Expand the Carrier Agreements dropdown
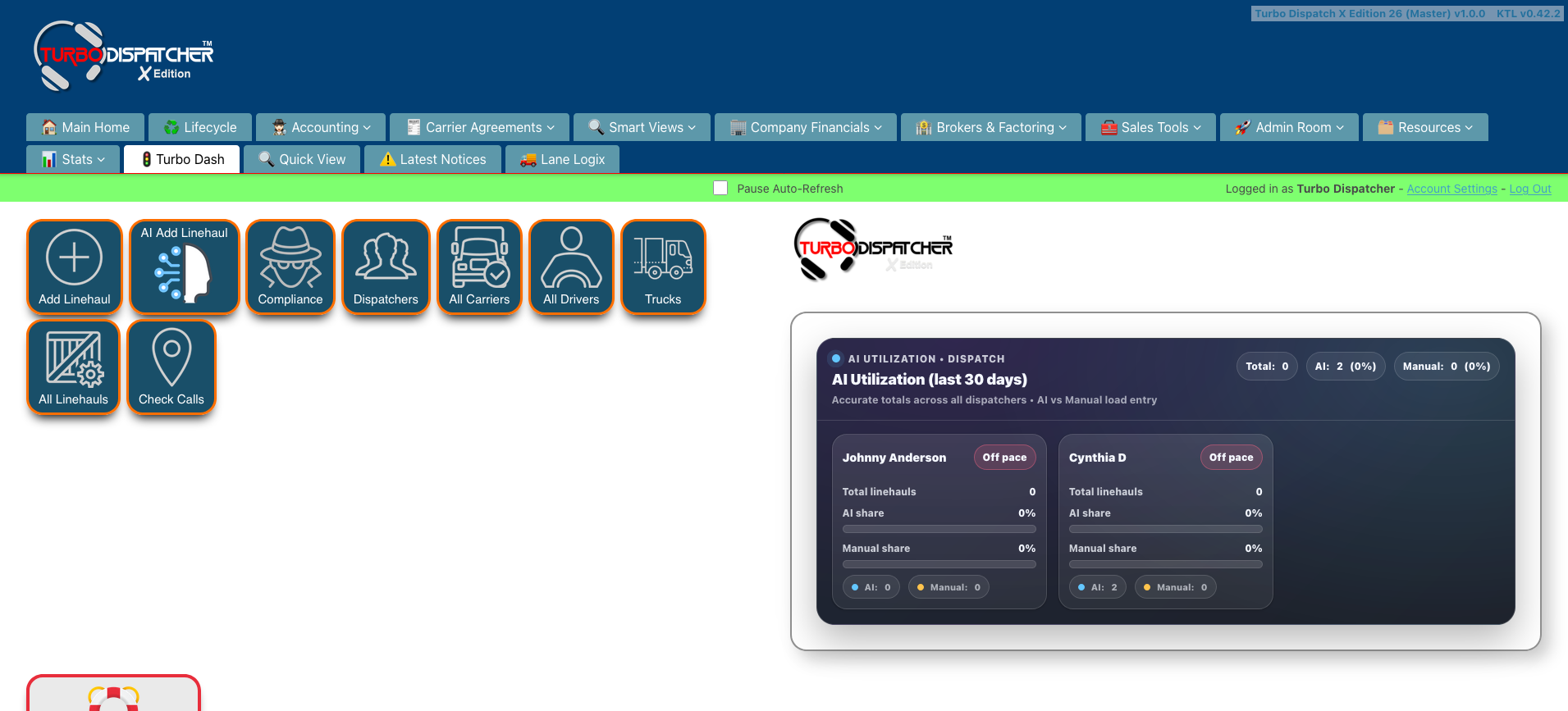This screenshot has height=711, width=1568. pyautogui.click(x=479, y=127)
